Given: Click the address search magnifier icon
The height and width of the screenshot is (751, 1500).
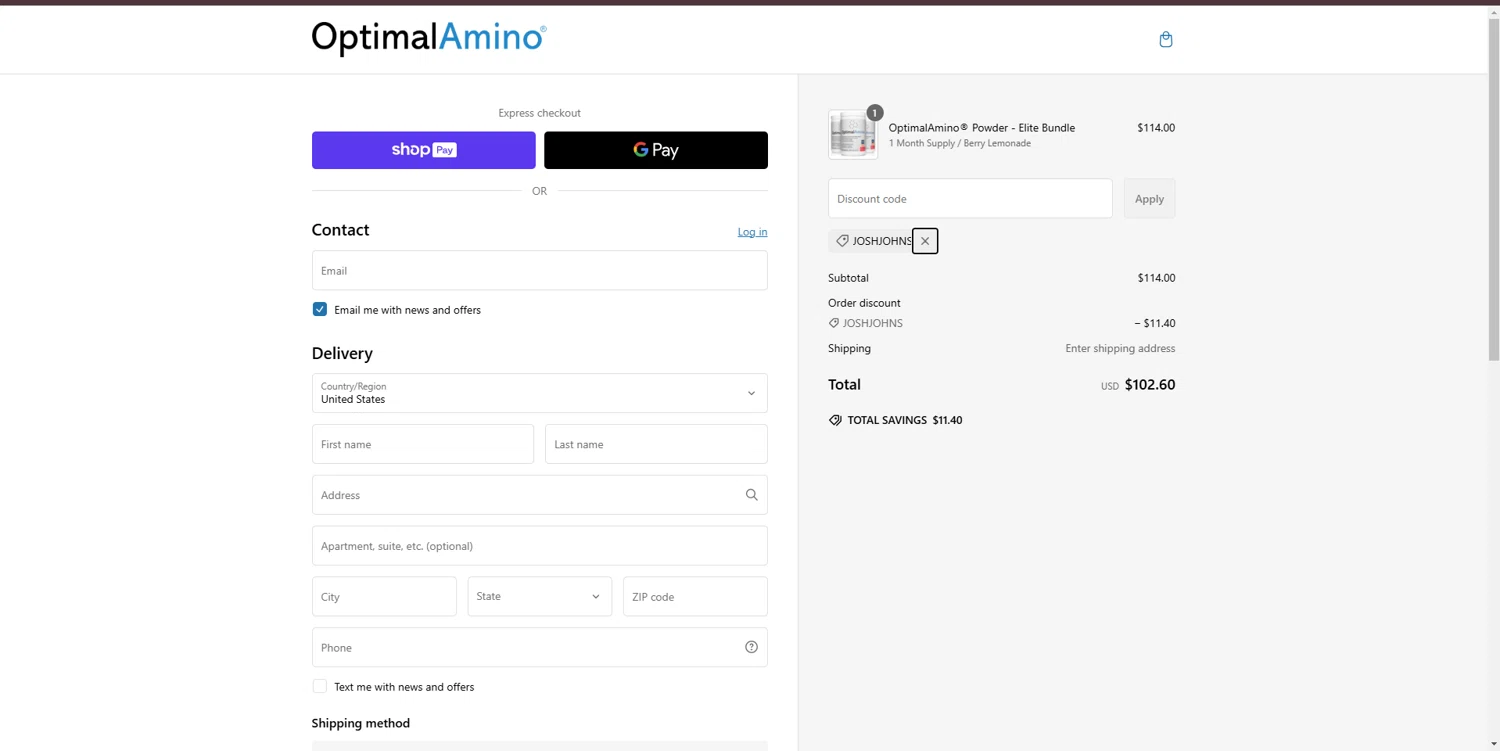Looking at the screenshot, I should click(x=751, y=495).
